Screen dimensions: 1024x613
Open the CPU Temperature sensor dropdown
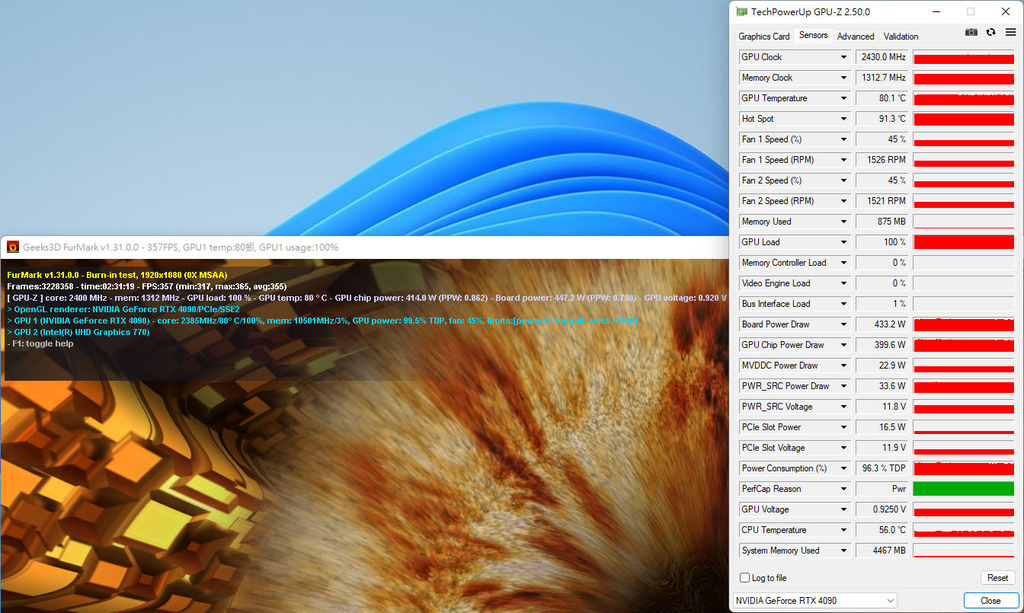click(x=843, y=530)
